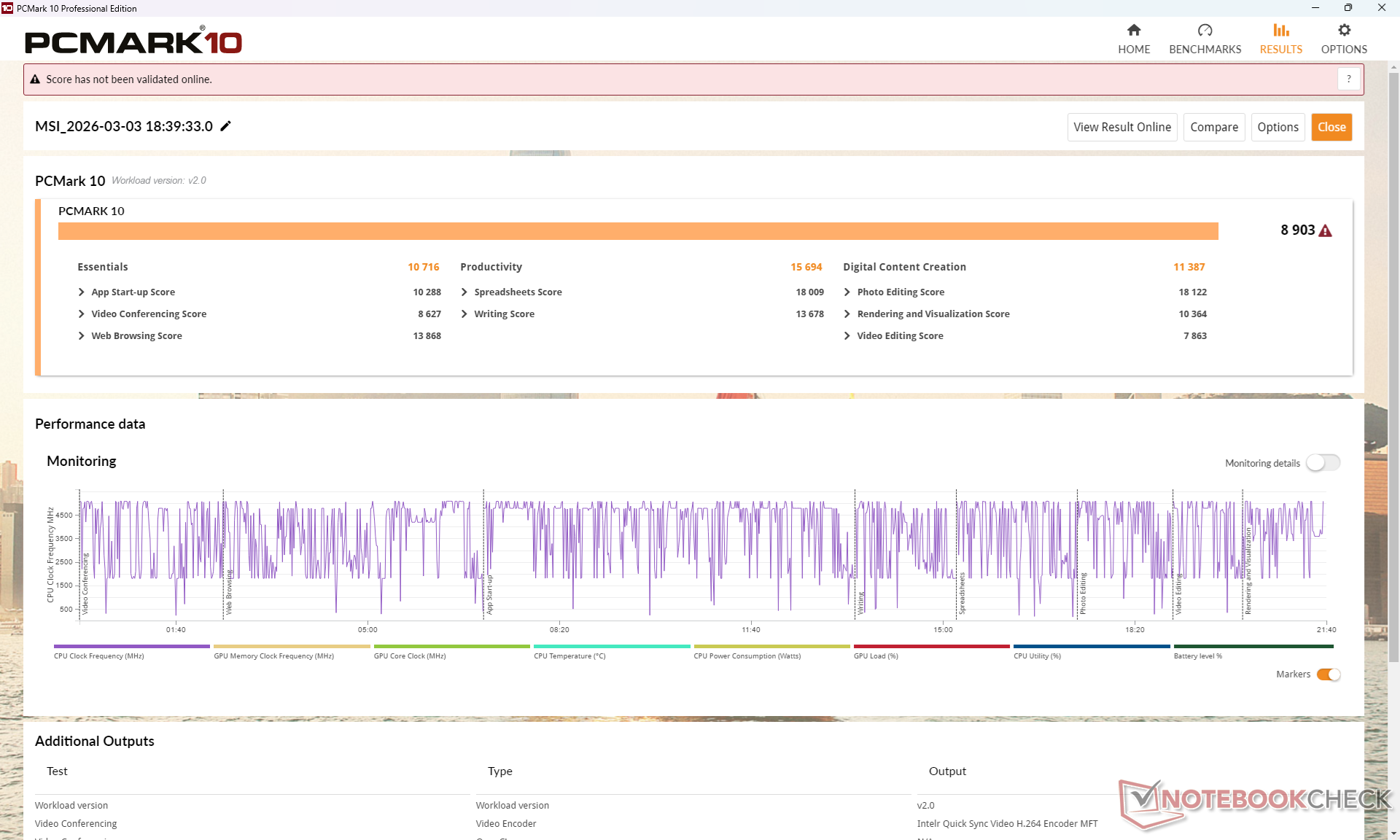This screenshot has height=840, width=1400.
Task: Click the View Result Online button
Action: click(x=1121, y=127)
